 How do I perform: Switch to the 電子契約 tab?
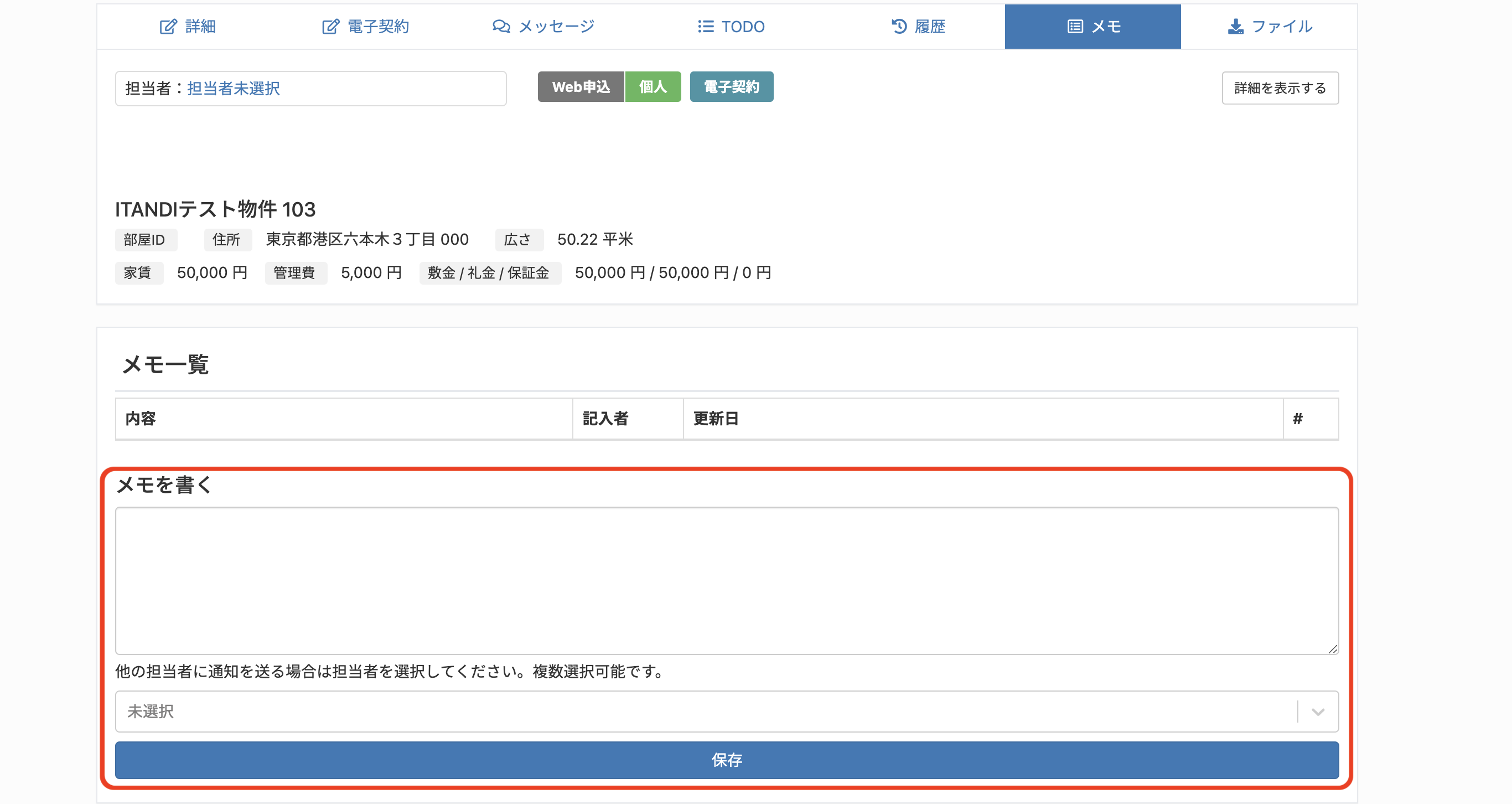pyautogui.click(x=365, y=27)
